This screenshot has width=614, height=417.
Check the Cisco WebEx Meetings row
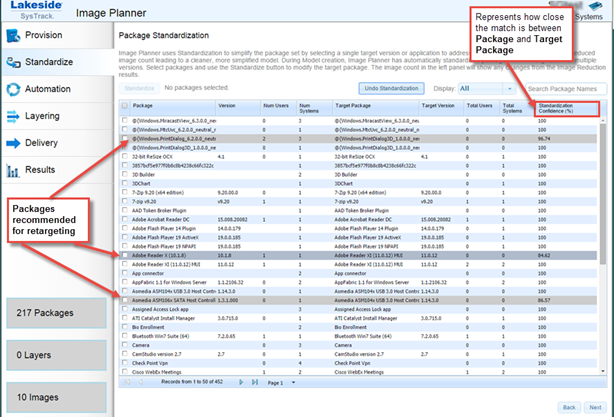coord(125,372)
